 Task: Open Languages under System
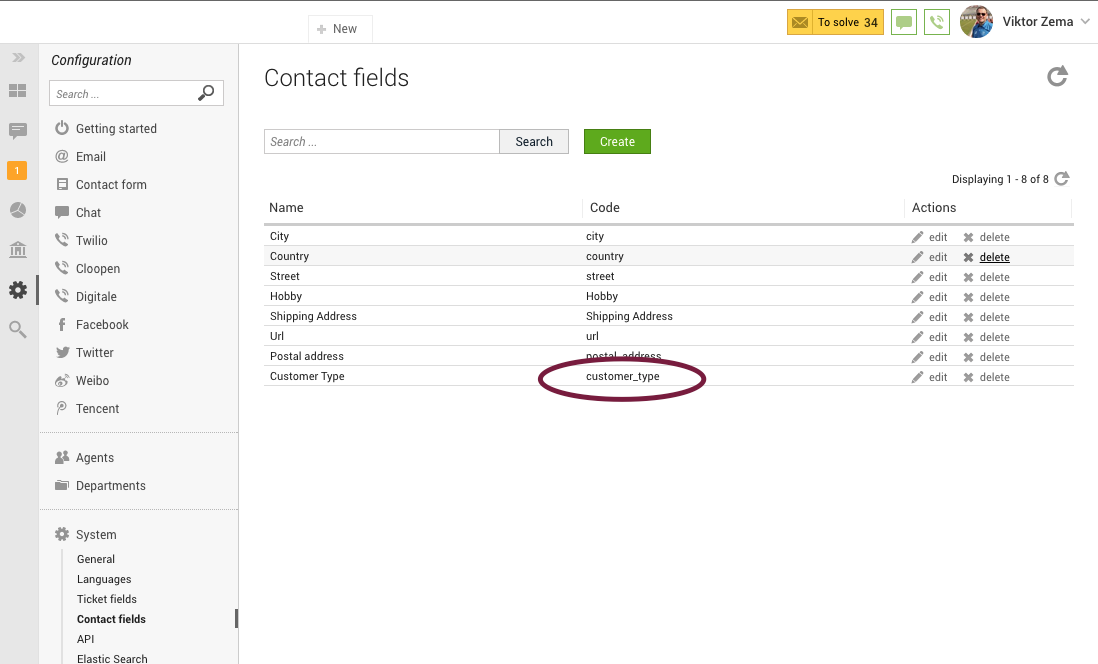coord(104,579)
